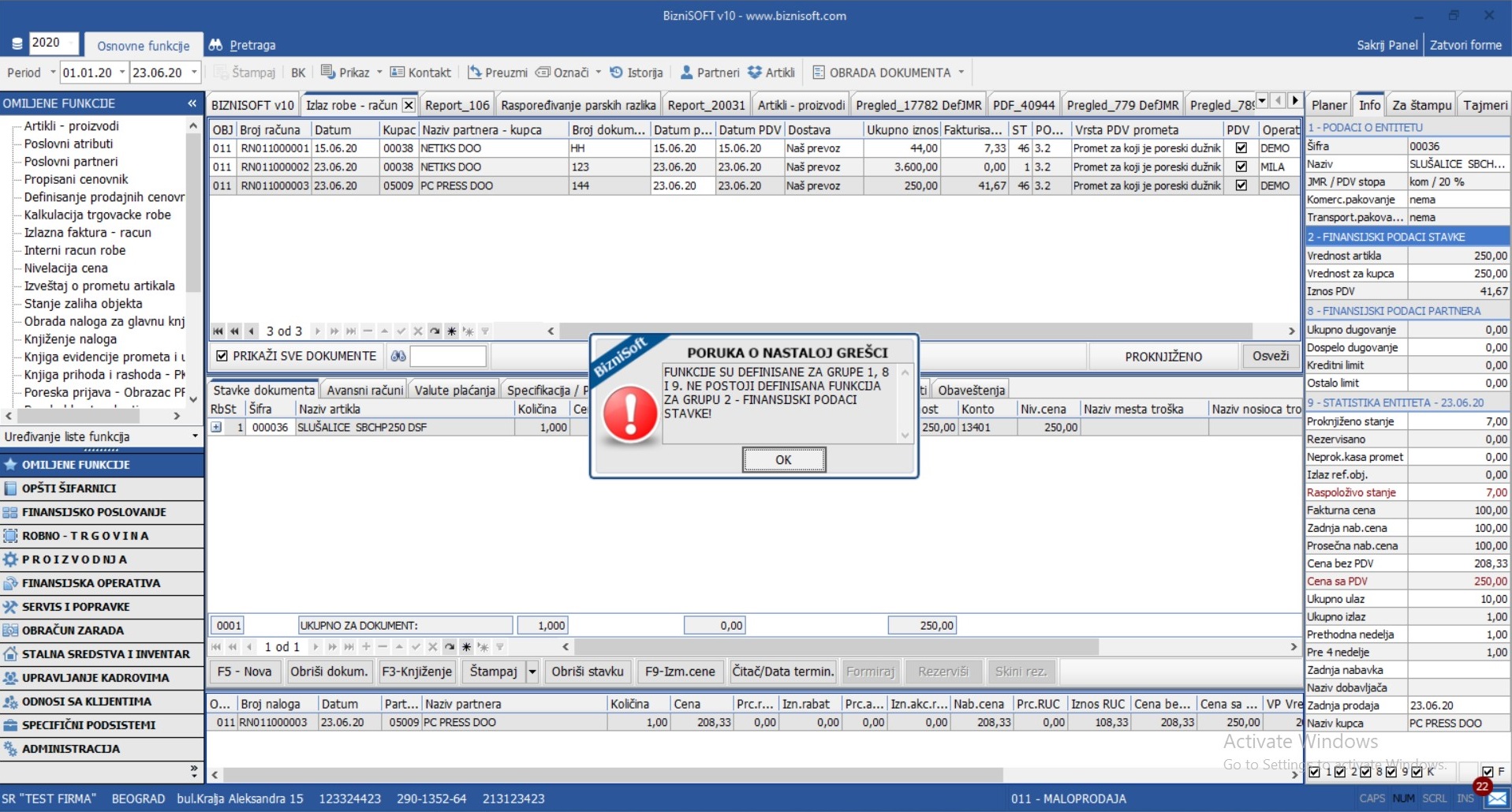
Task: Open PROIZVODNJA module with gear icon
Action: 102,559
